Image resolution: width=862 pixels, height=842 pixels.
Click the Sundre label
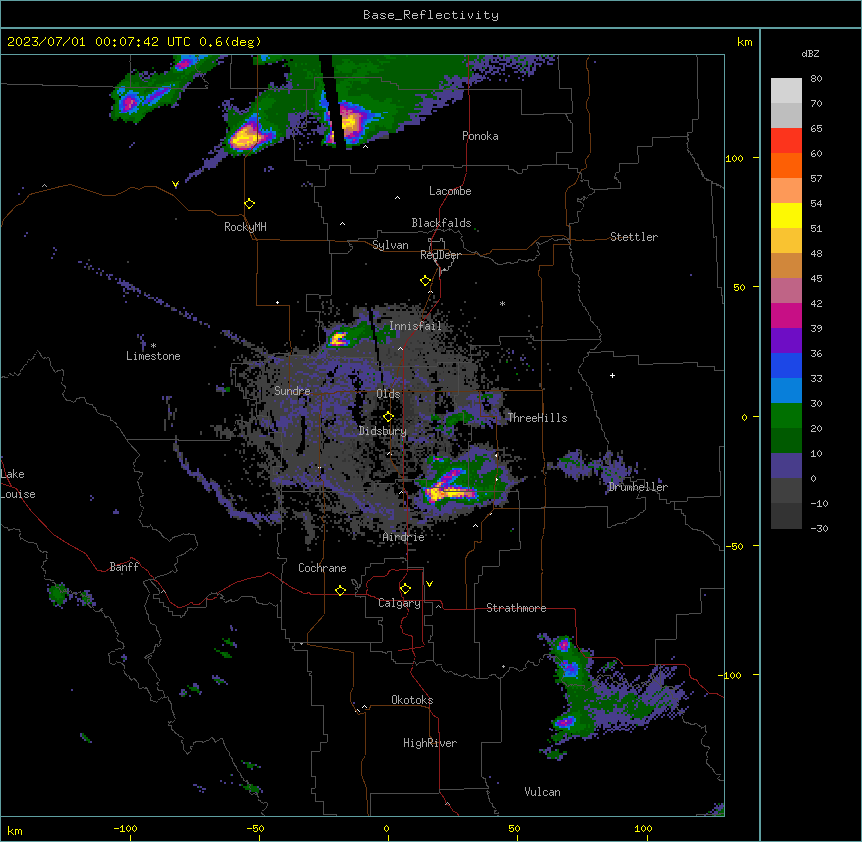[292, 391]
